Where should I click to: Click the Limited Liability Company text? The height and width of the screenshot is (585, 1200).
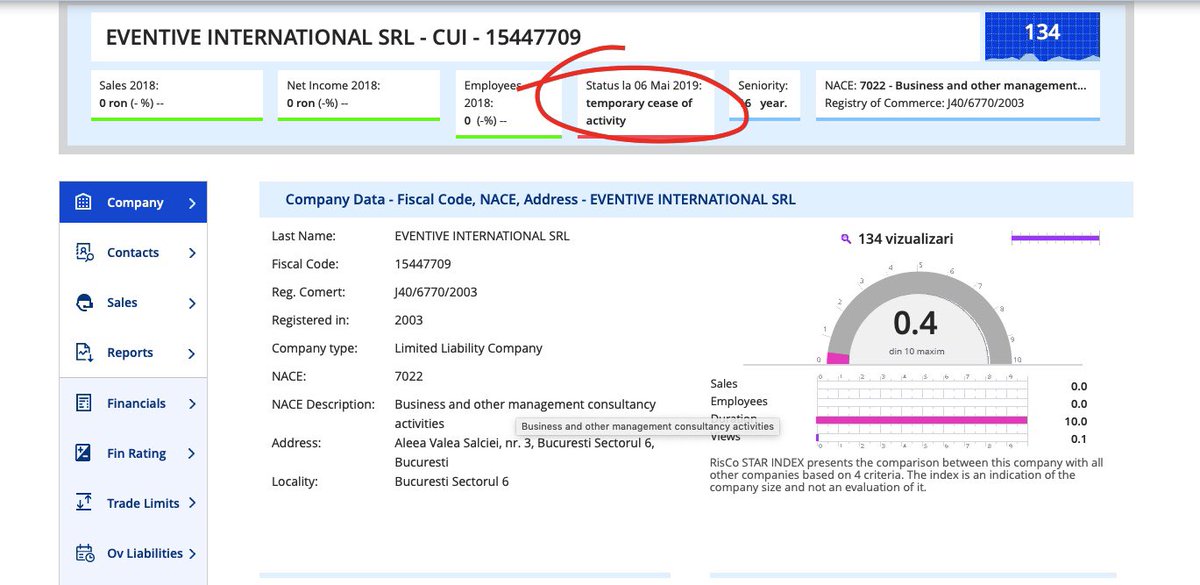click(x=469, y=348)
